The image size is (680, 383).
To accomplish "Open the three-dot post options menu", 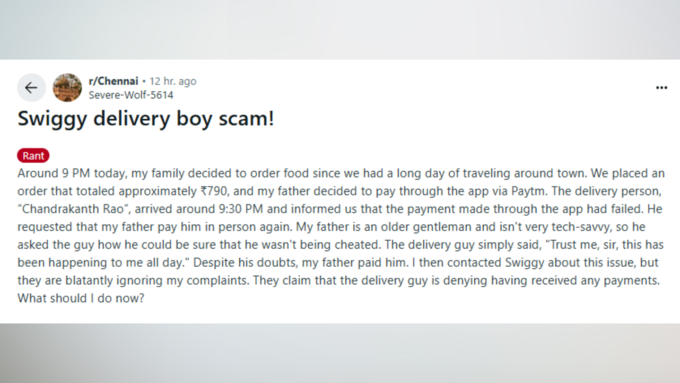I will pyautogui.click(x=661, y=88).
